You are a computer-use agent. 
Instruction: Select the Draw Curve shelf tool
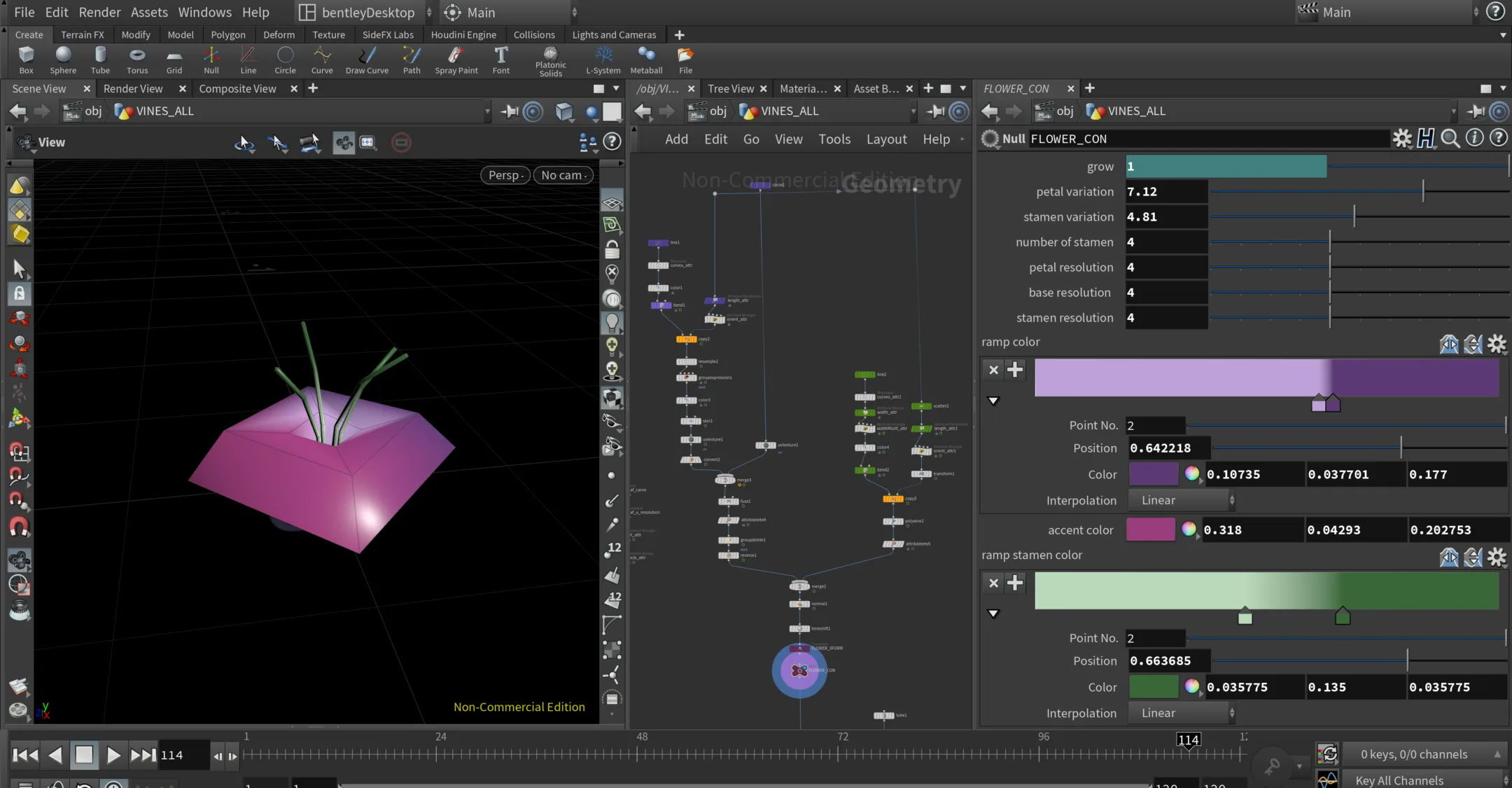[x=367, y=60]
